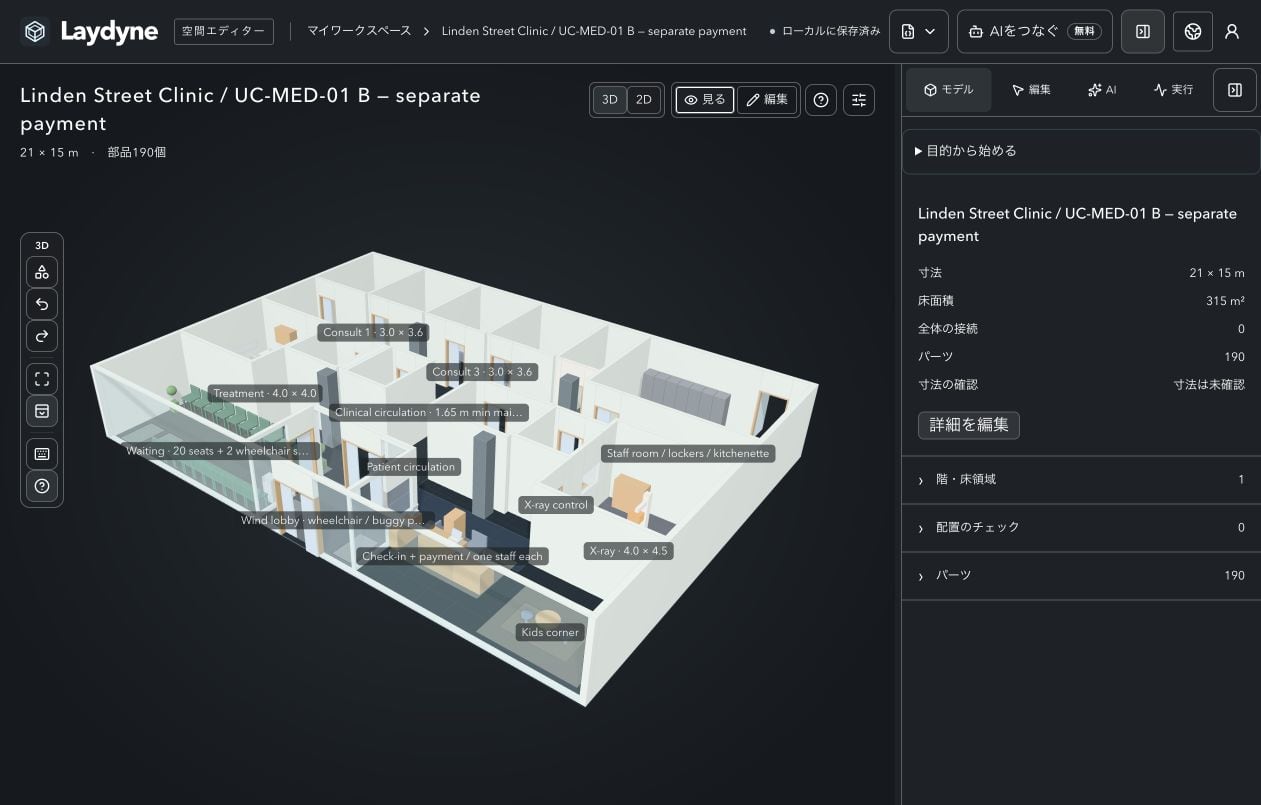Click the Linden Street Clinic breadcrumb item
This screenshot has width=1261, height=805.
[594, 32]
